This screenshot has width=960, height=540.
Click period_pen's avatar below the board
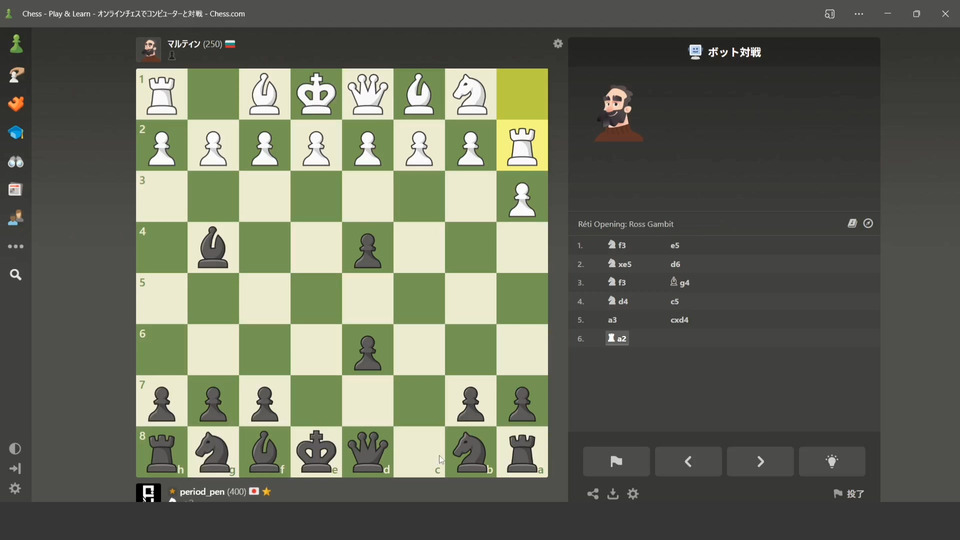click(x=149, y=493)
